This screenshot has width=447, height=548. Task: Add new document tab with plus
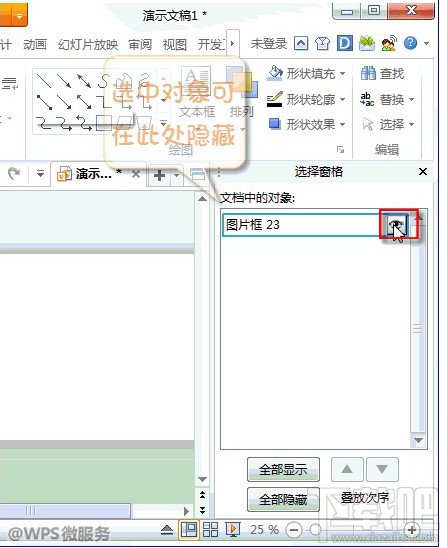(x=159, y=175)
